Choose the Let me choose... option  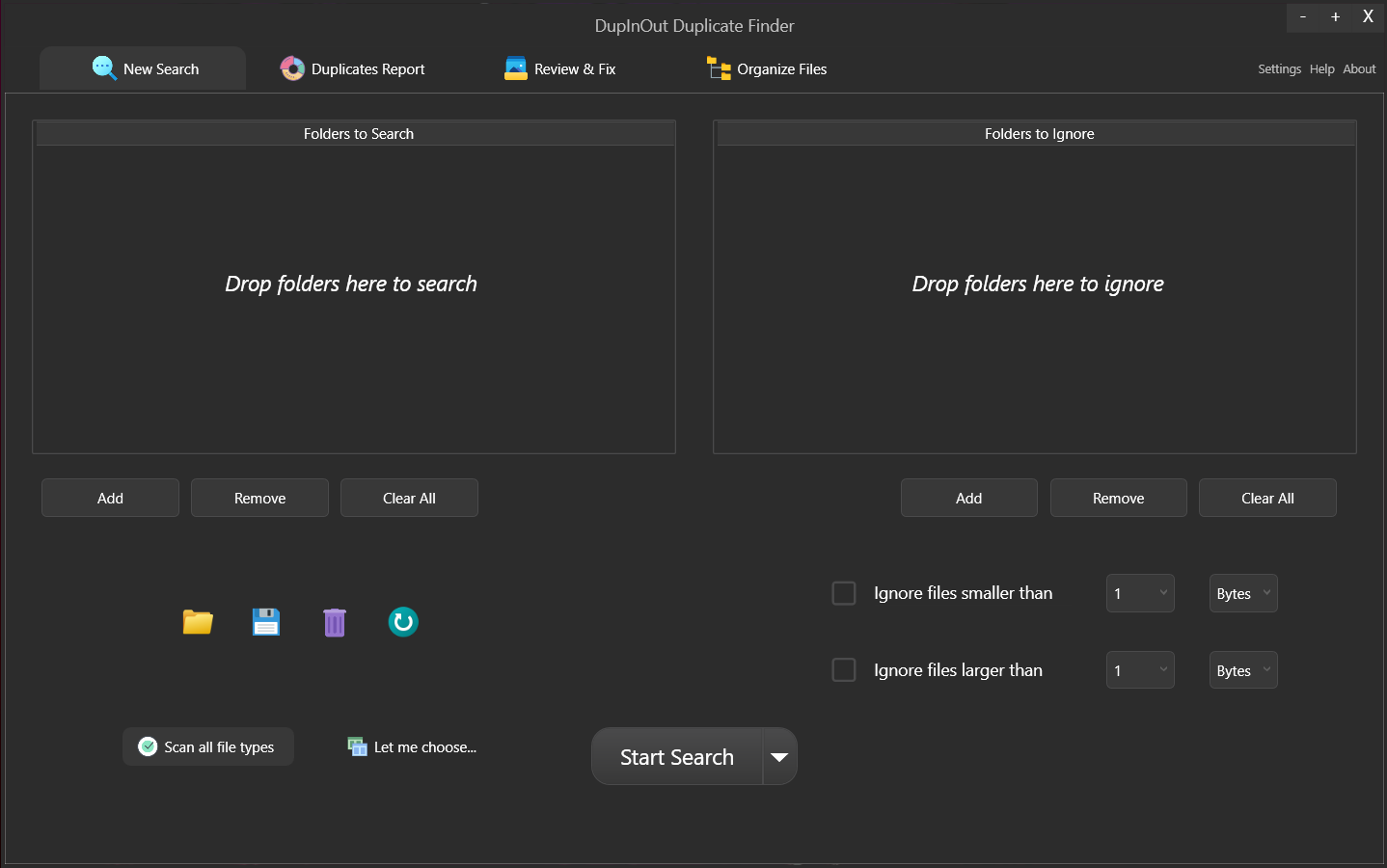coord(413,746)
